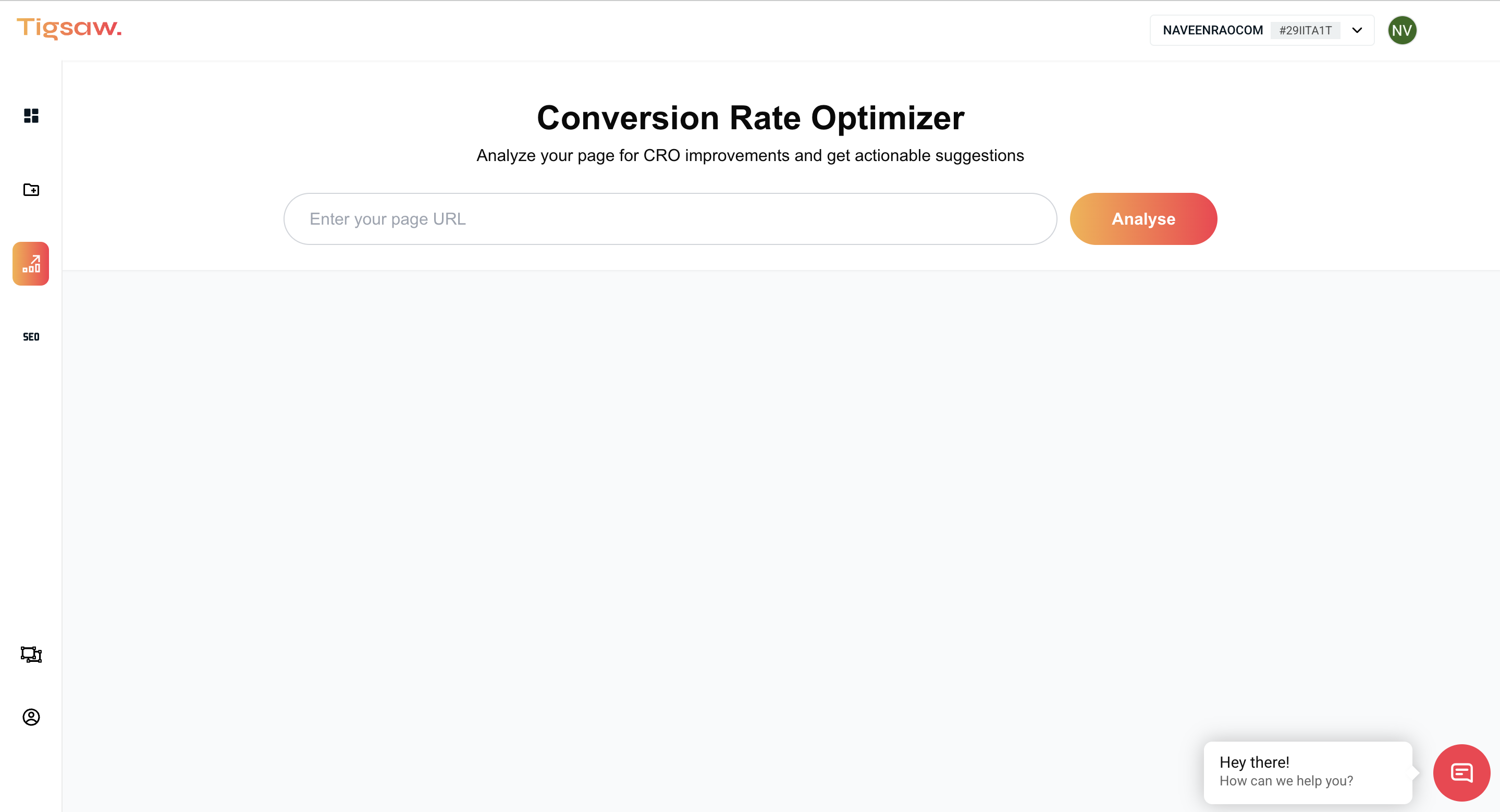Open the NAVEENRAOCOM workspace dropdown
This screenshot has height=812, width=1500.
point(1212,30)
